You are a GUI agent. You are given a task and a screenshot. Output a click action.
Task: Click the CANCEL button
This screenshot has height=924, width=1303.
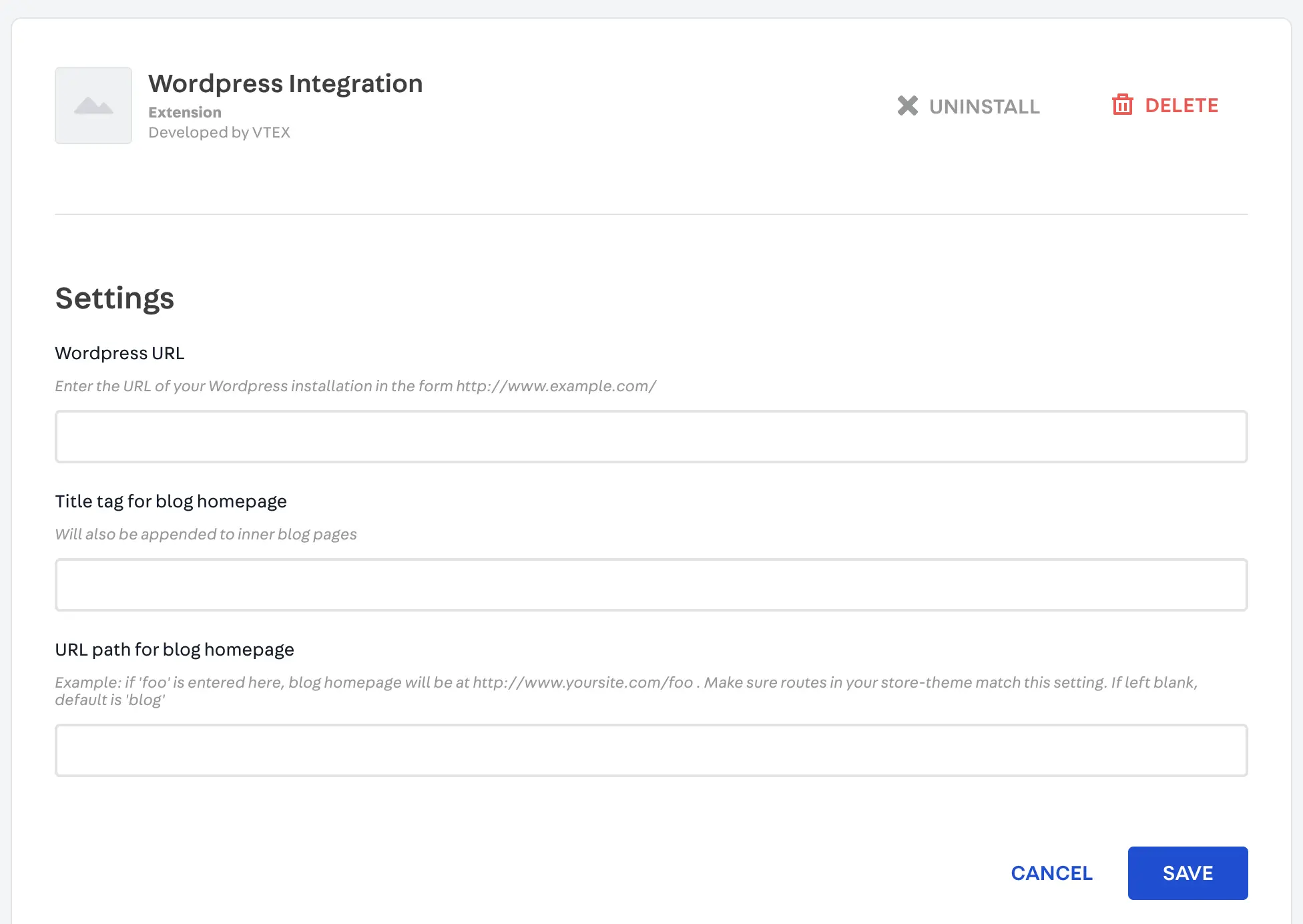coord(1051,873)
